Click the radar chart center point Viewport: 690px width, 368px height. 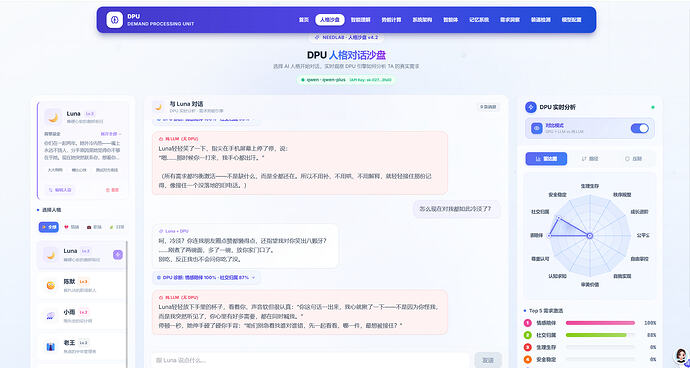(x=590, y=236)
